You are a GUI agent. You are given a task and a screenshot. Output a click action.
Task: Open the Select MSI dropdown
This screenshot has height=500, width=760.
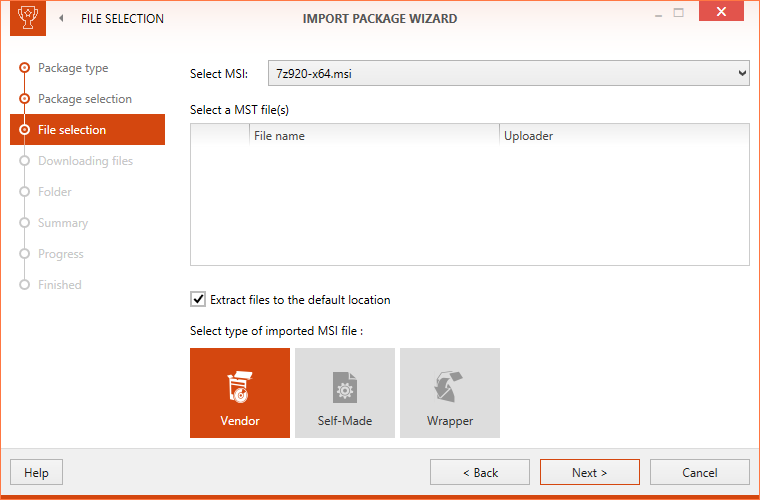pos(508,73)
